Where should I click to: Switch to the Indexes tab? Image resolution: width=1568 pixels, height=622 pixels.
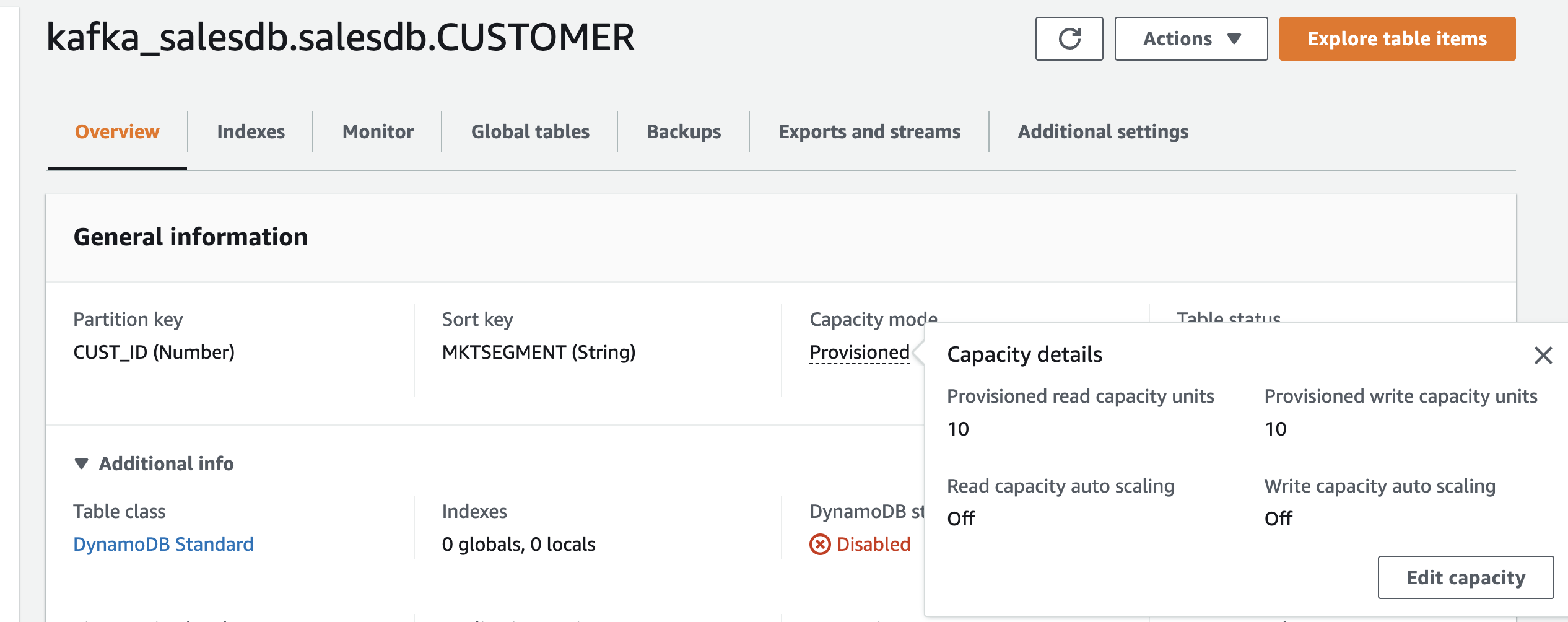coord(251,131)
